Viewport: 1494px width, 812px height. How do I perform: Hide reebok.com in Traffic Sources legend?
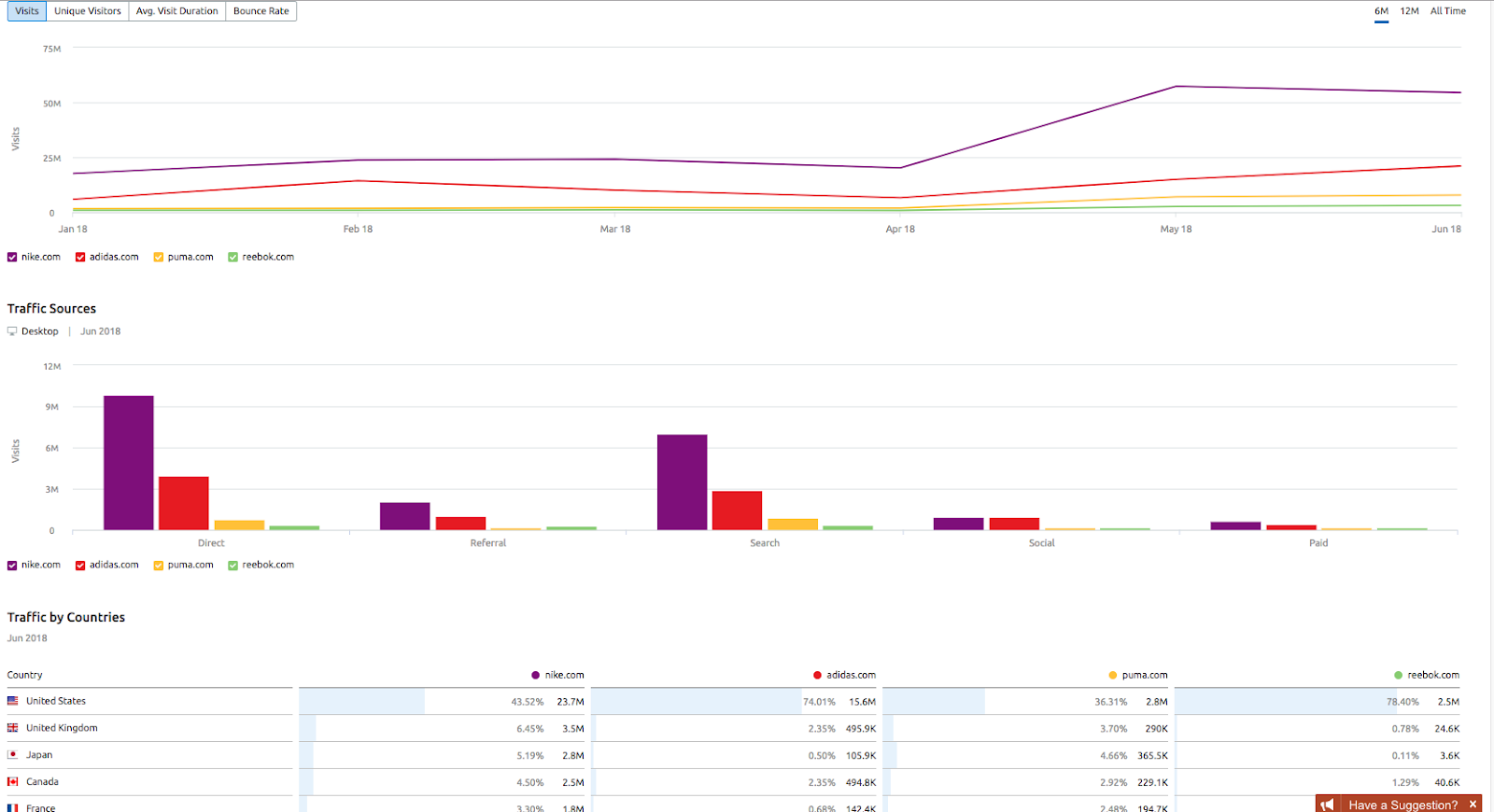coord(233,566)
